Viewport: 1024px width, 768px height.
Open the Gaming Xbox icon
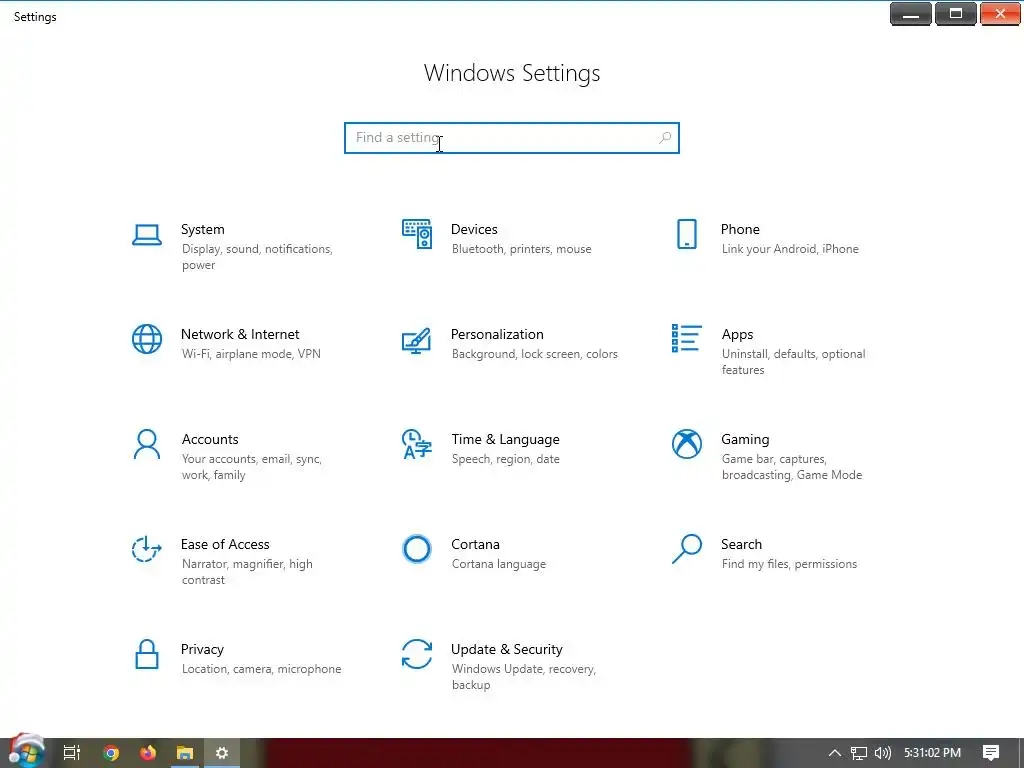point(687,444)
